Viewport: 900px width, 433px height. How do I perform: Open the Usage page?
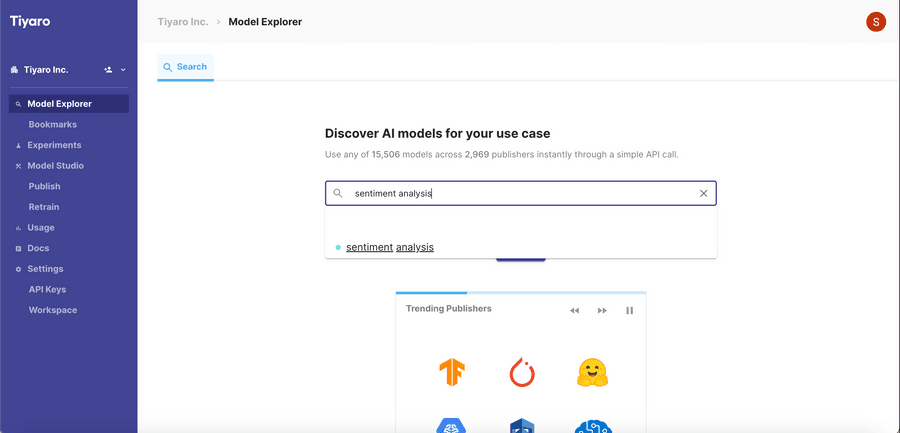point(41,228)
